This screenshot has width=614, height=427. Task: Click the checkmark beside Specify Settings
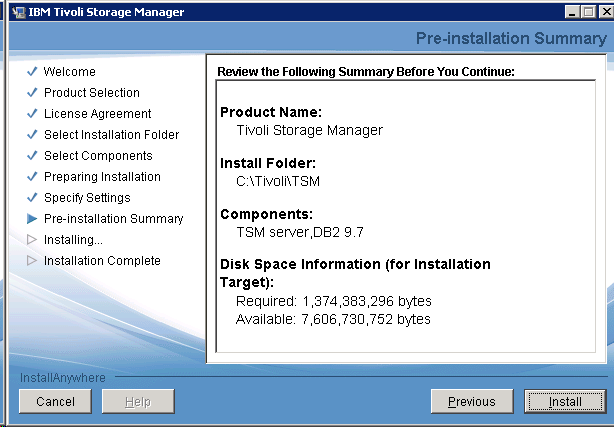tap(32, 198)
